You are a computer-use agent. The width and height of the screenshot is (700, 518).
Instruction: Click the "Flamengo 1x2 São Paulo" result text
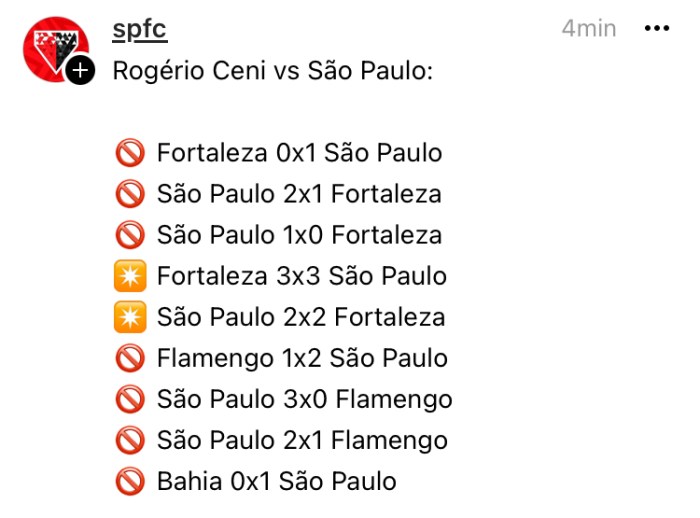point(302,359)
